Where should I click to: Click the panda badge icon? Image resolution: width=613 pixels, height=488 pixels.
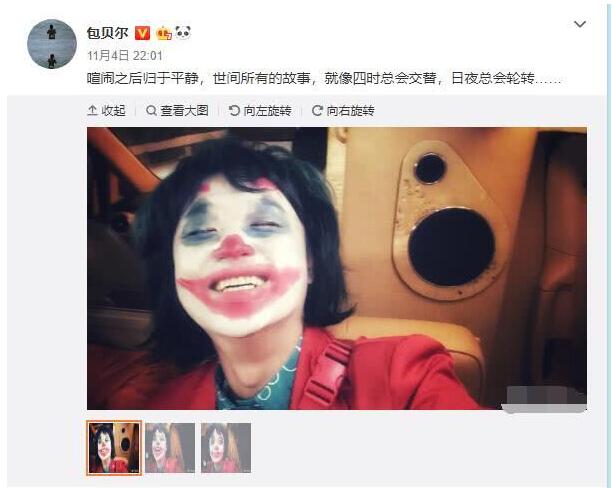pos(183,33)
